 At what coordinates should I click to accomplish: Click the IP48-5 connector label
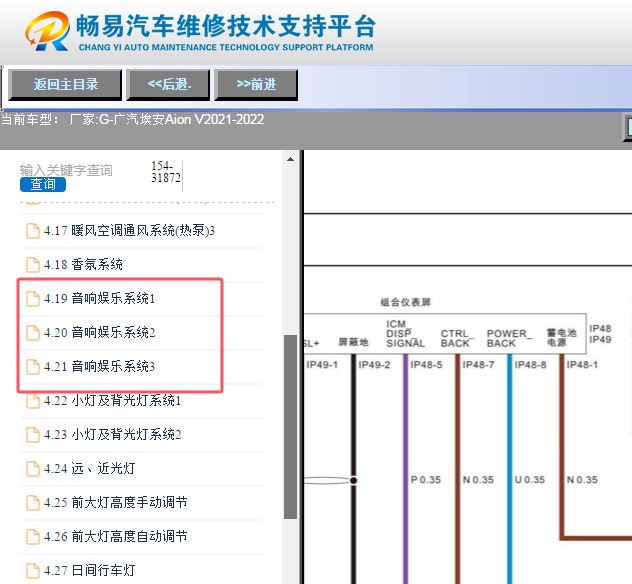coord(426,365)
